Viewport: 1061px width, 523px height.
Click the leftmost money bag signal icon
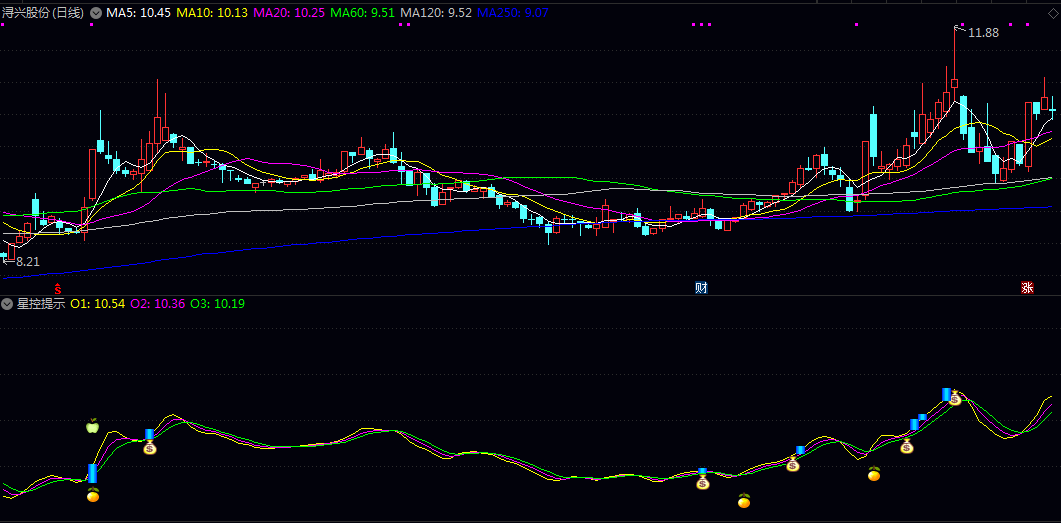(150, 447)
